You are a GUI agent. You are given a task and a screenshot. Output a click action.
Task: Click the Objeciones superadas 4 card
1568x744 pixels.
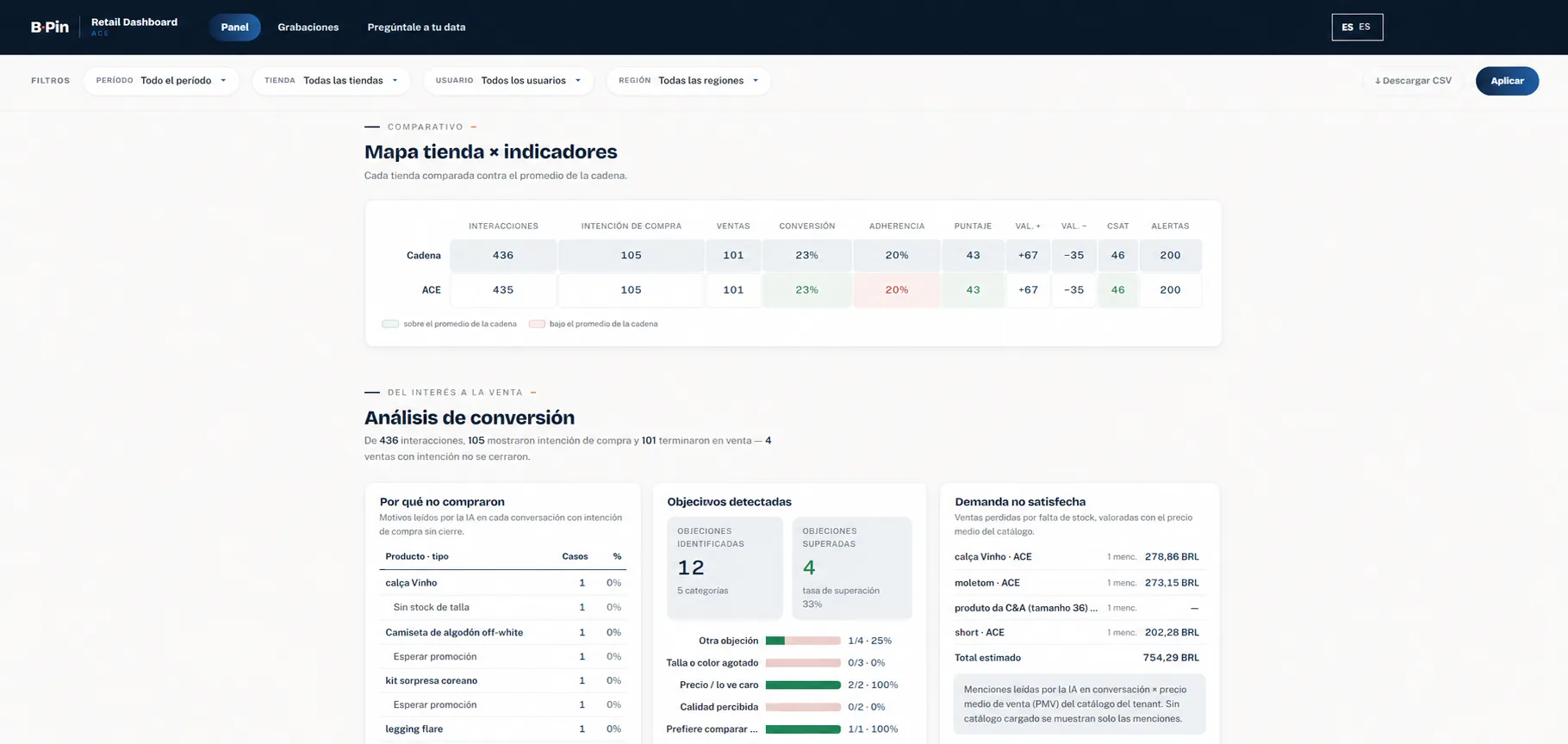click(x=852, y=567)
